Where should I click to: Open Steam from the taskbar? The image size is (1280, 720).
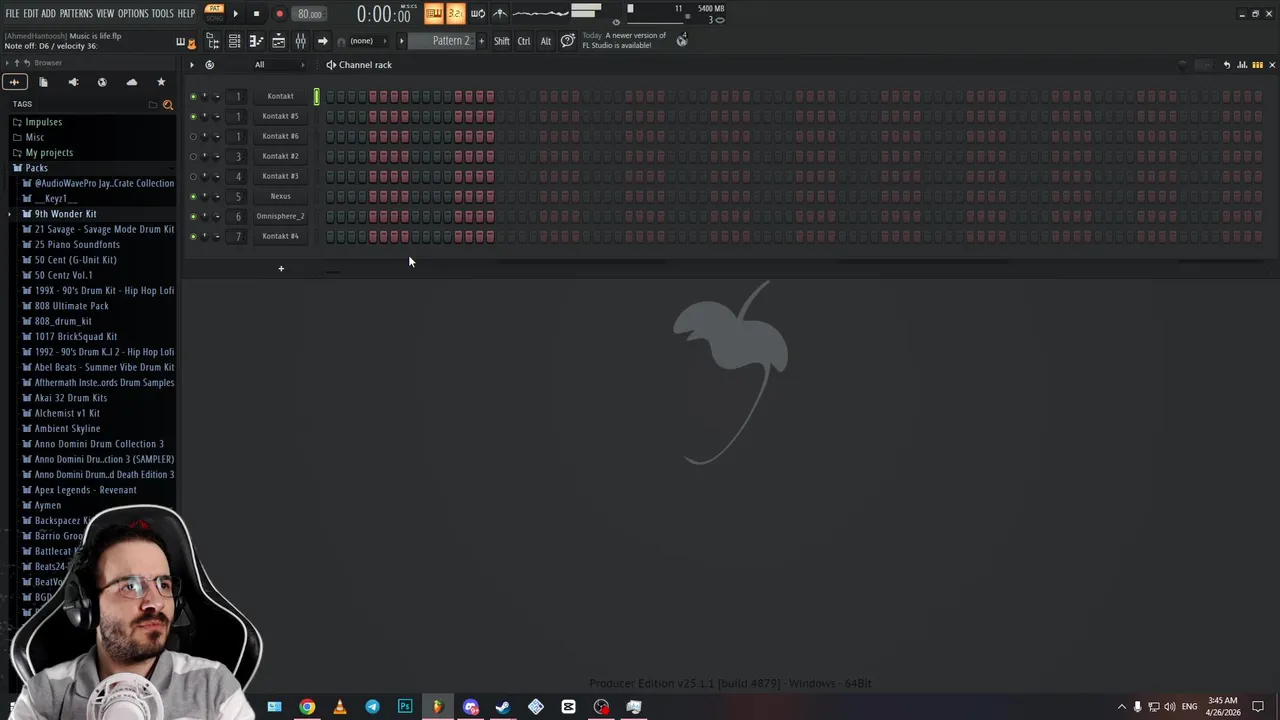503,707
